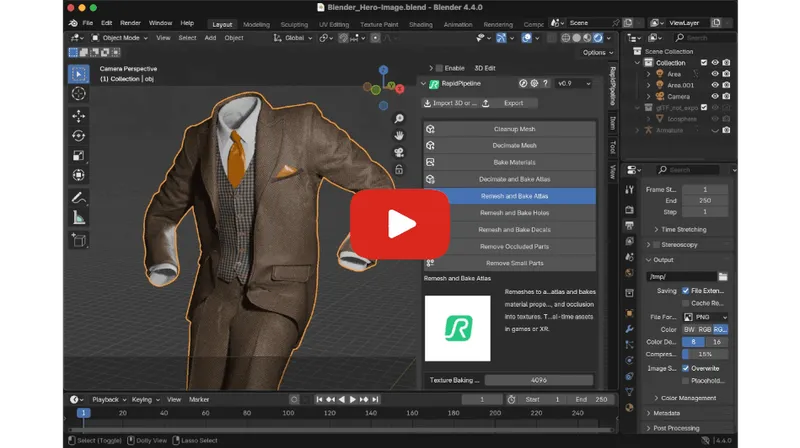Select the Select Box tool
800x448 pixels.
[x=79, y=74]
